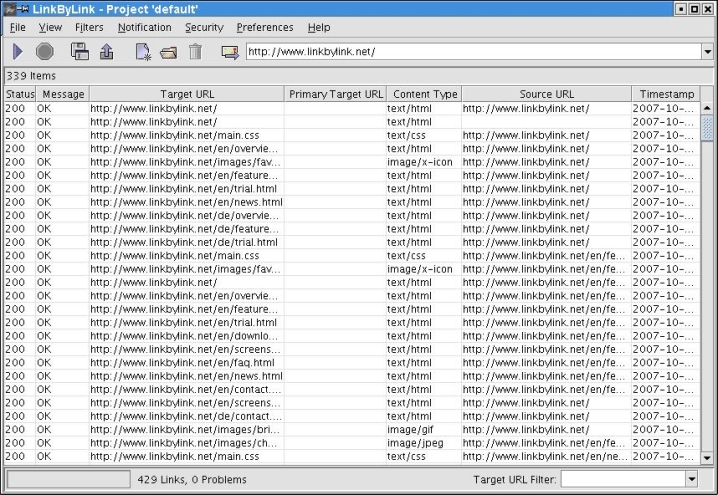Viewport: 718px width, 495px height.
Task: Create a new project via toolbar icon
Action: (143, 51)
